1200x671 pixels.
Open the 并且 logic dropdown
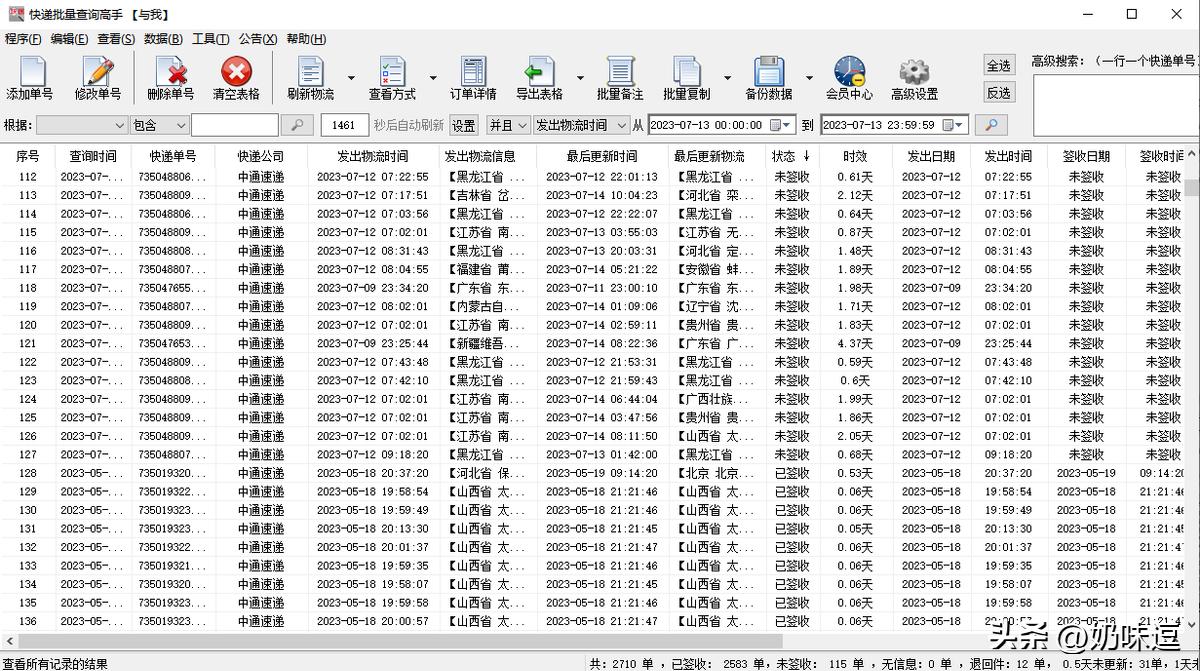507,125
